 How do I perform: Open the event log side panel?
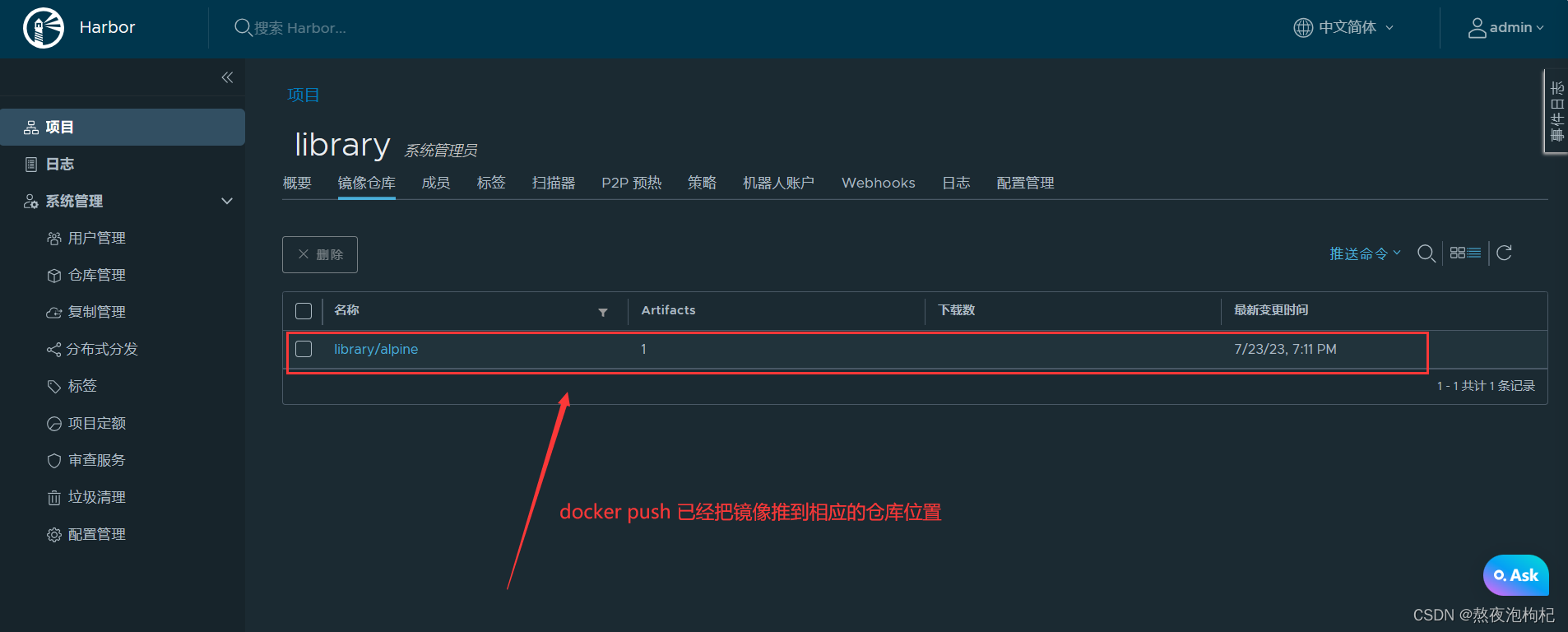coord(1556,111)
